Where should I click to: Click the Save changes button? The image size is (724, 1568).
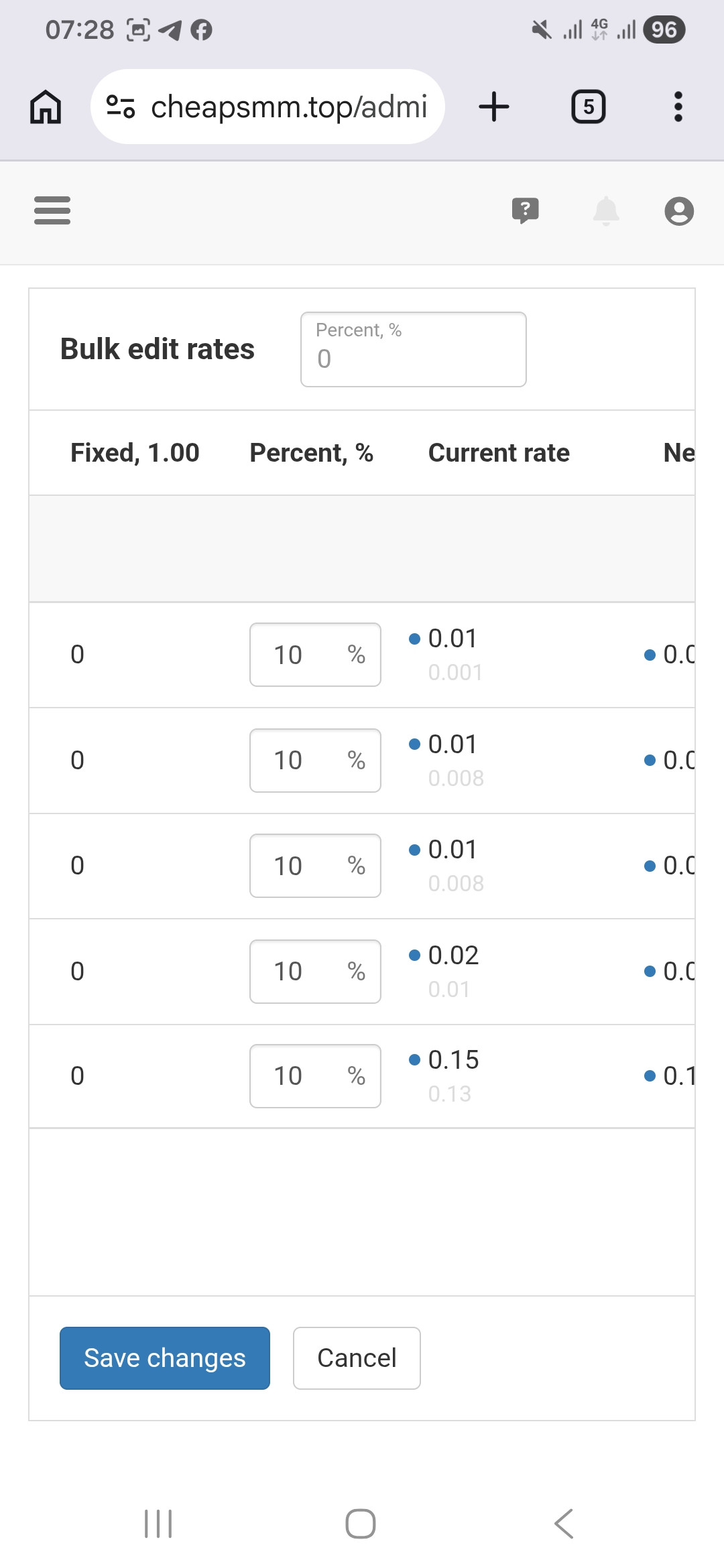pos(165,1358)
